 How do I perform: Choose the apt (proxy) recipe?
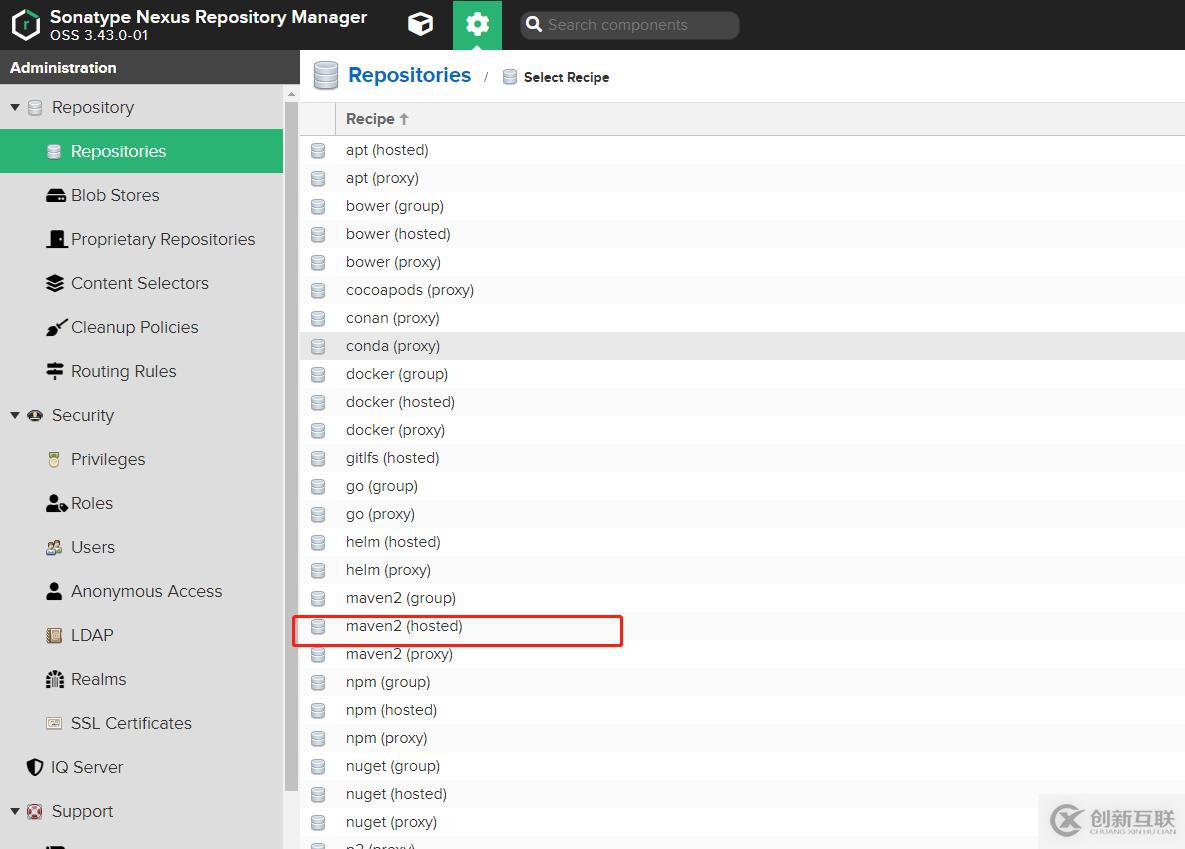coord(742,178)
